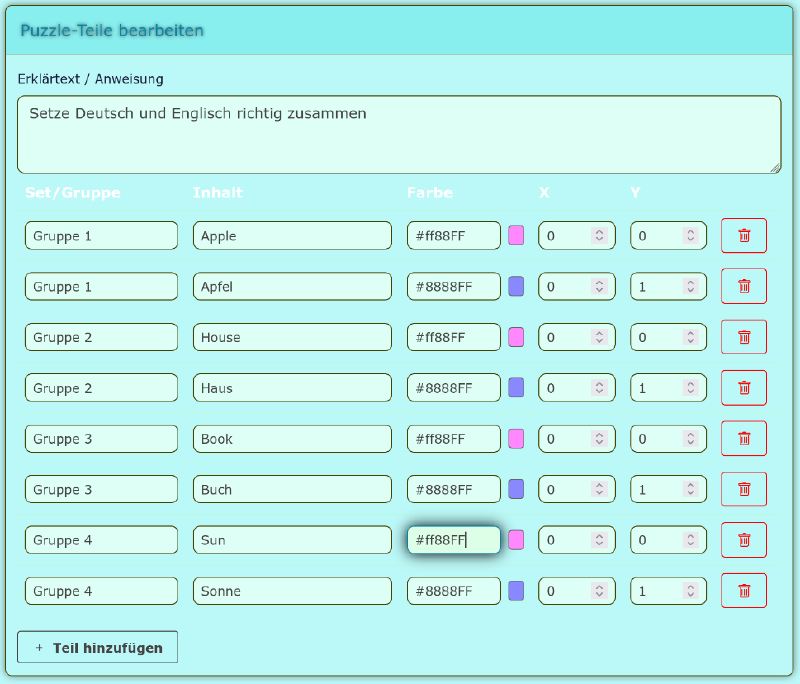
Task: Edit the Inhalt field containing Apple
Action: [292, 236]
